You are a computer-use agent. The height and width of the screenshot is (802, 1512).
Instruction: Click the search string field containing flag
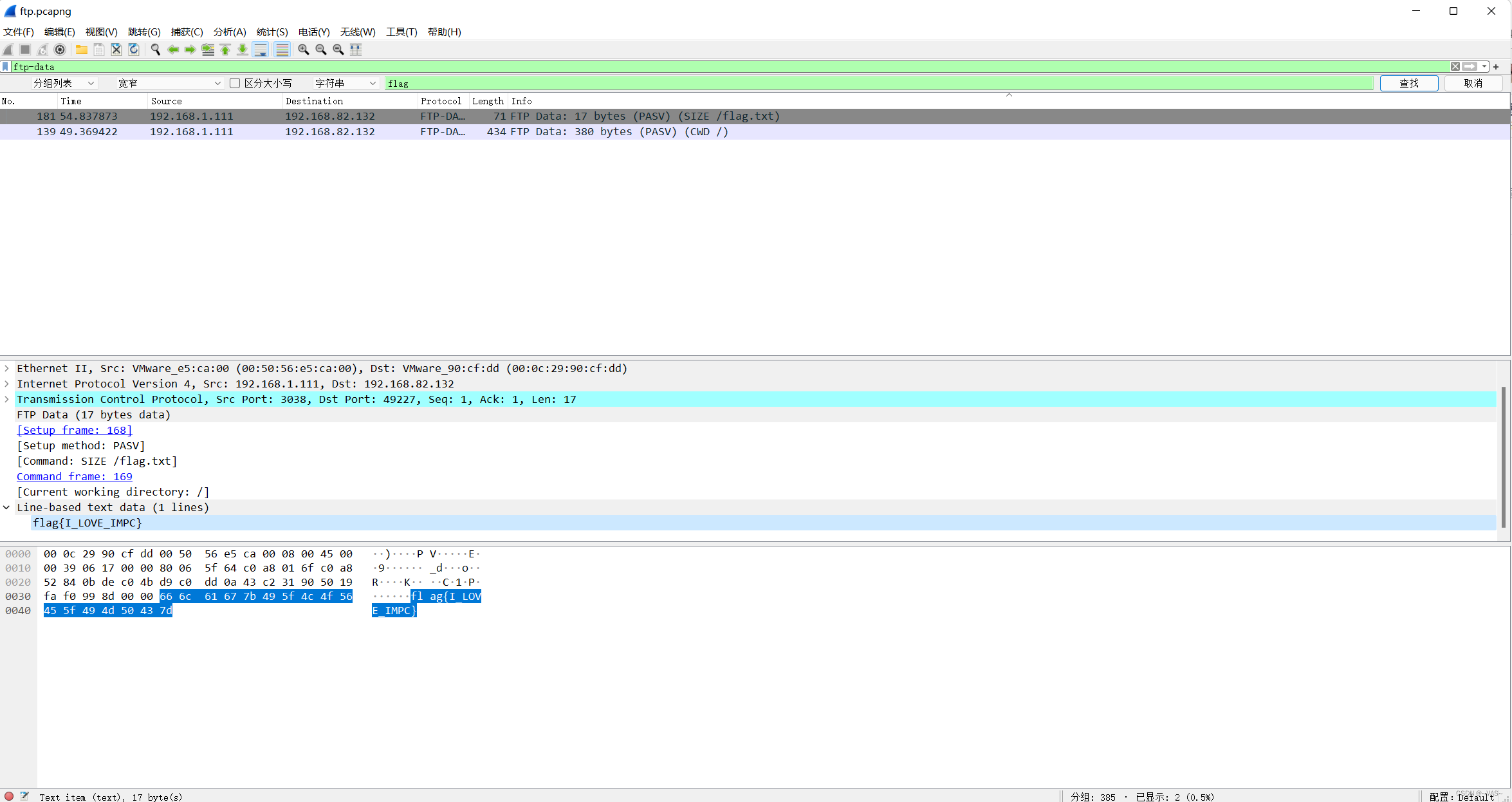point(879,83)
